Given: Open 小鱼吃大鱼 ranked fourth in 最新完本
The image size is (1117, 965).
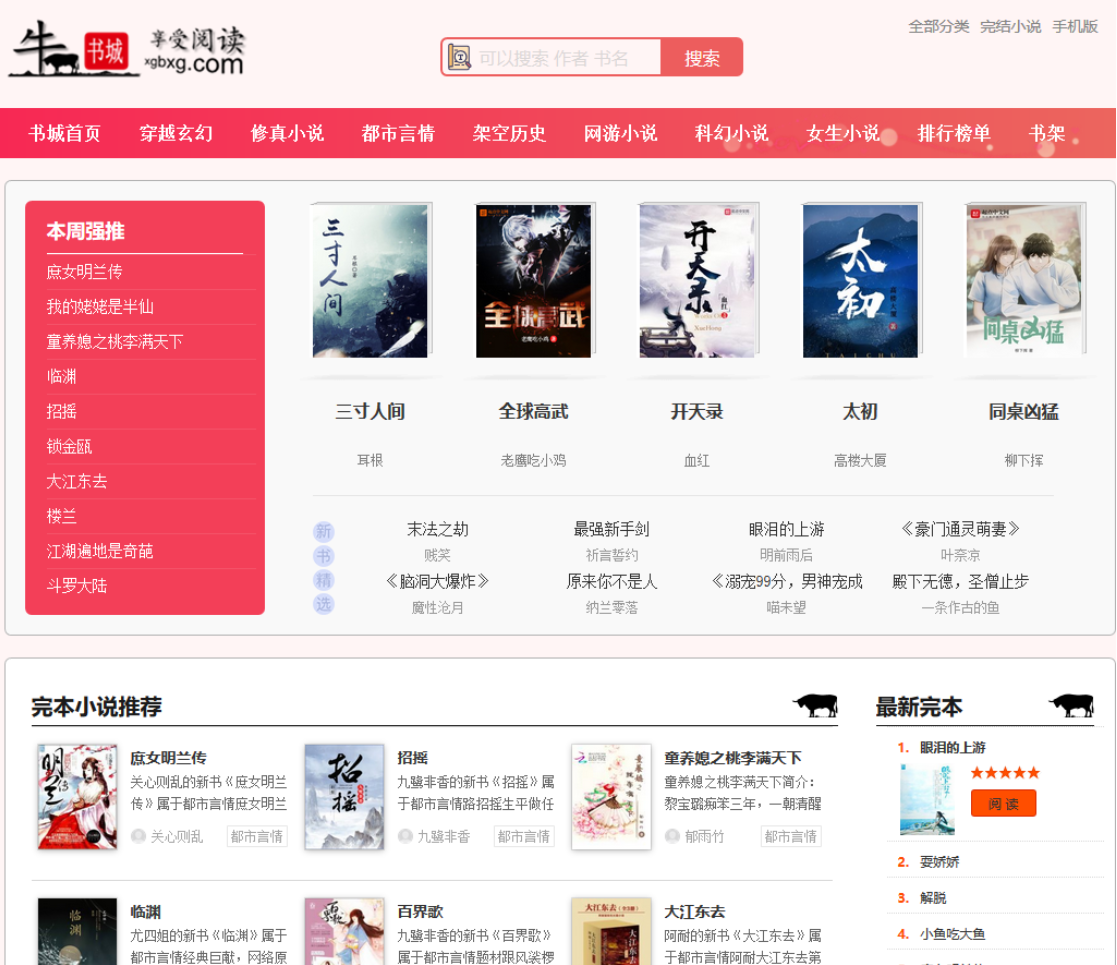Looking at the screenshot, I should pos(952,934).
